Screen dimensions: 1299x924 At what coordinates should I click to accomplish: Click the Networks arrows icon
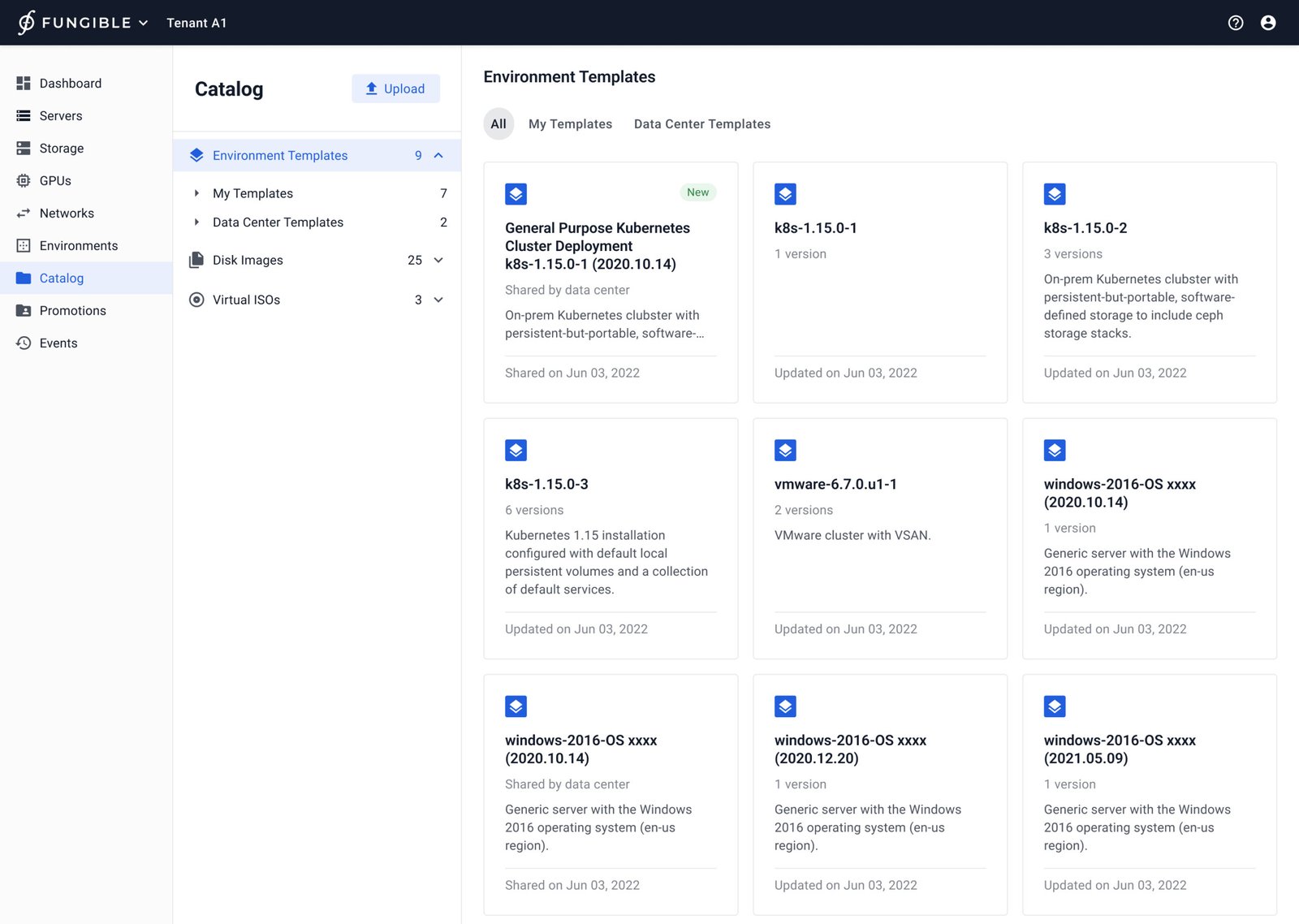click(24, 214)
